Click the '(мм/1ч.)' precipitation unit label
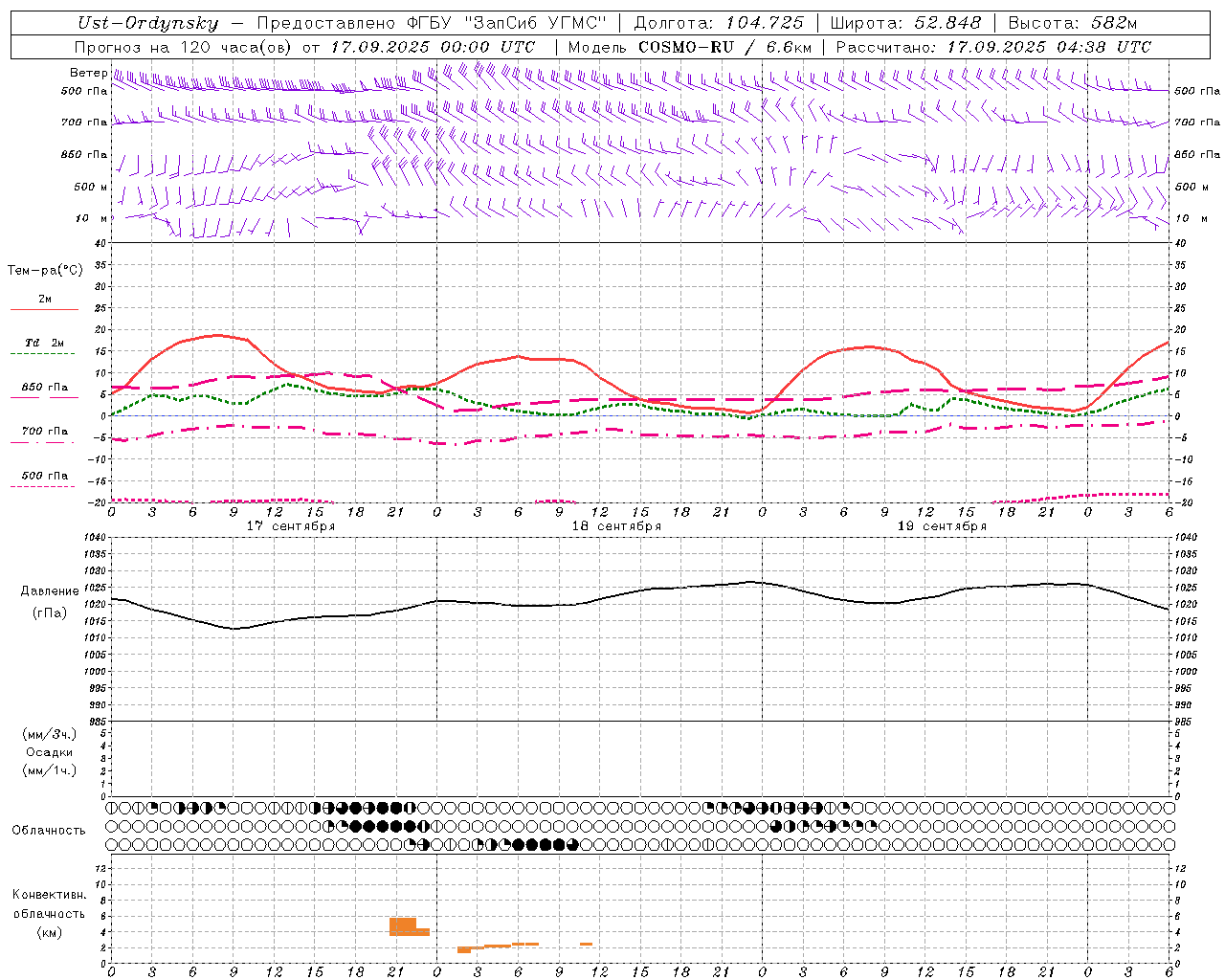 coord(50,770)
